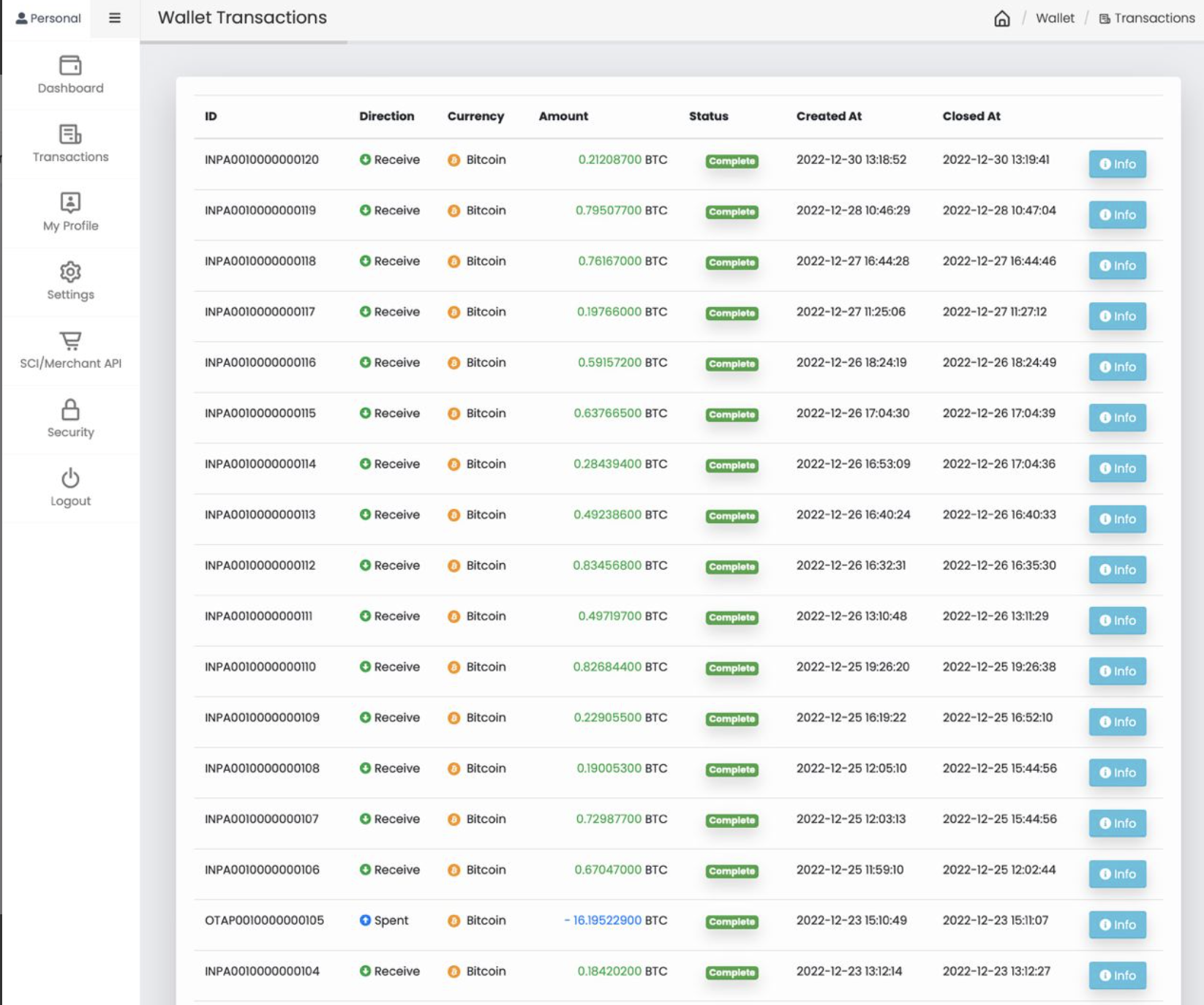
Task: Click Info for transaction INPA0010000000110
Action: [1117, 671]
